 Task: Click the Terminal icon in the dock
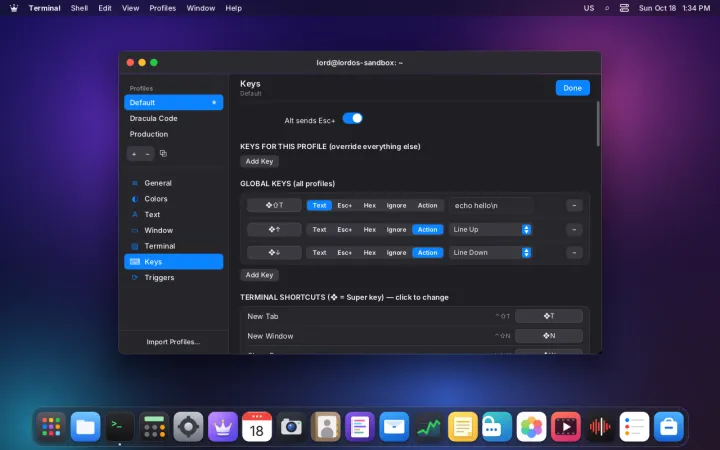pos(120,427)
